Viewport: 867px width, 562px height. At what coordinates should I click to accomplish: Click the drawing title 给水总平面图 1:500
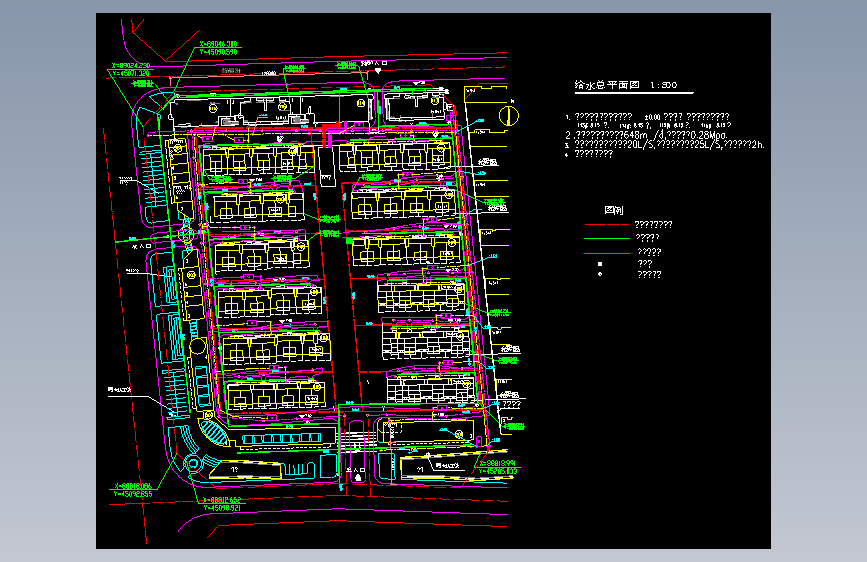625,85
